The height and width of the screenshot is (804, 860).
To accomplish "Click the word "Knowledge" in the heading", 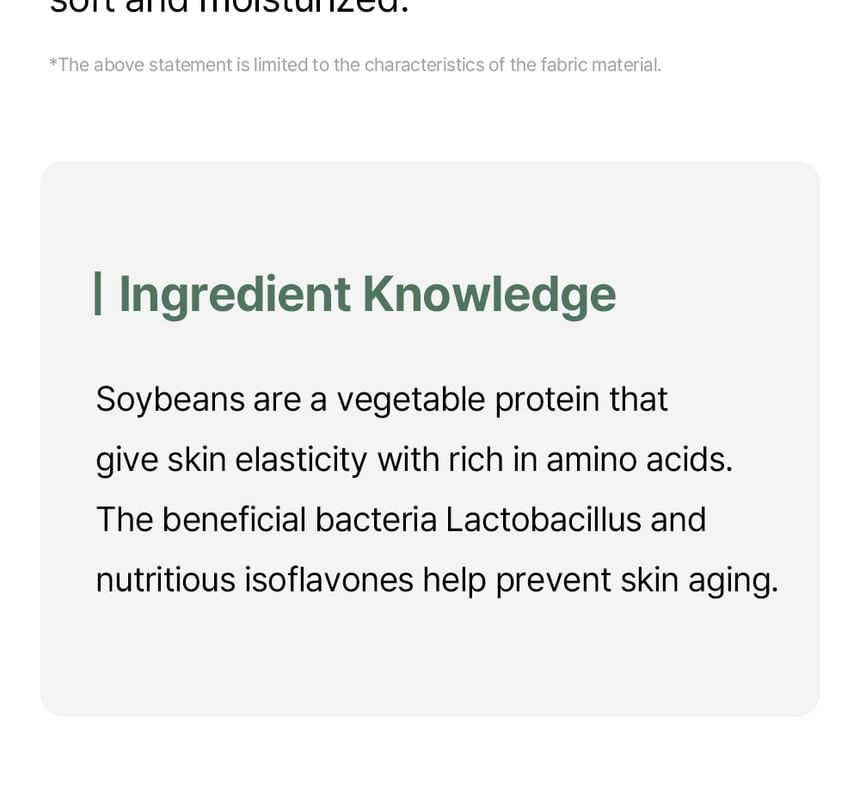I will (x=489, y=294).
